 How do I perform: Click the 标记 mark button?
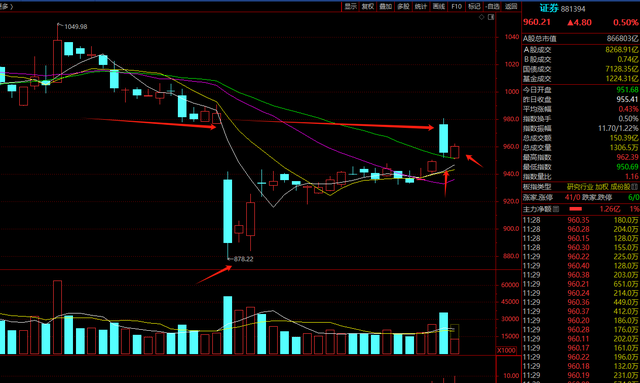click(474, 6)
